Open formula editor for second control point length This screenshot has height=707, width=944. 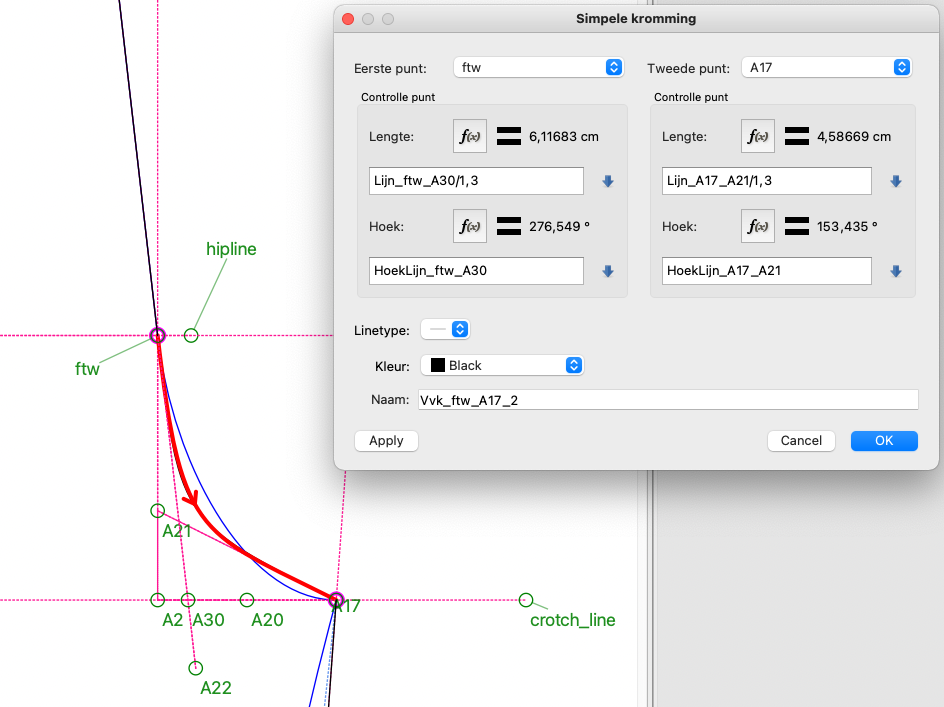(758, 136)
